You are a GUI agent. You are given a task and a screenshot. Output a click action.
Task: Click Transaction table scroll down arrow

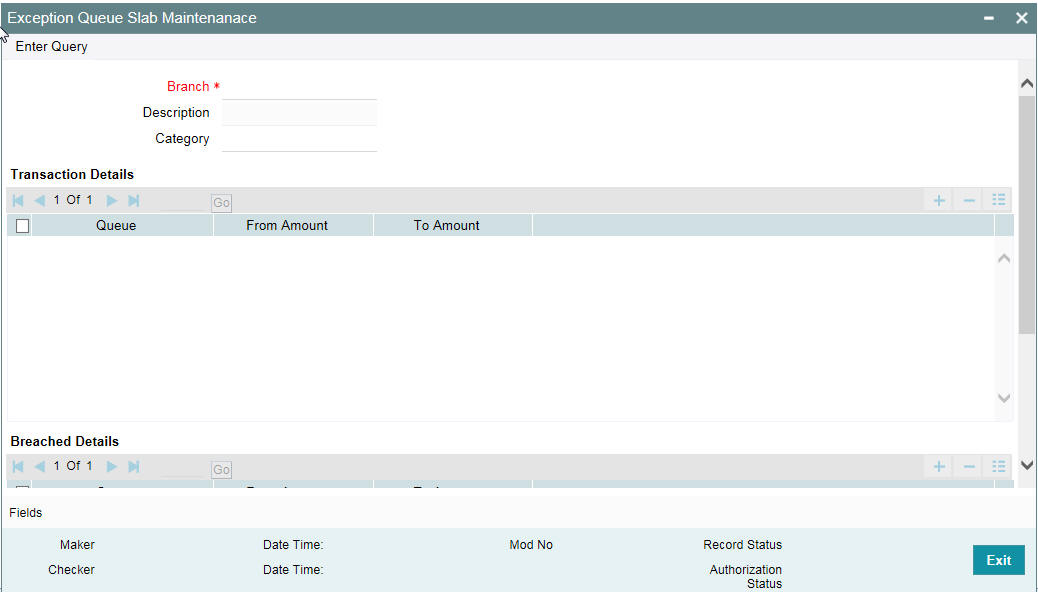[1004, 398]
